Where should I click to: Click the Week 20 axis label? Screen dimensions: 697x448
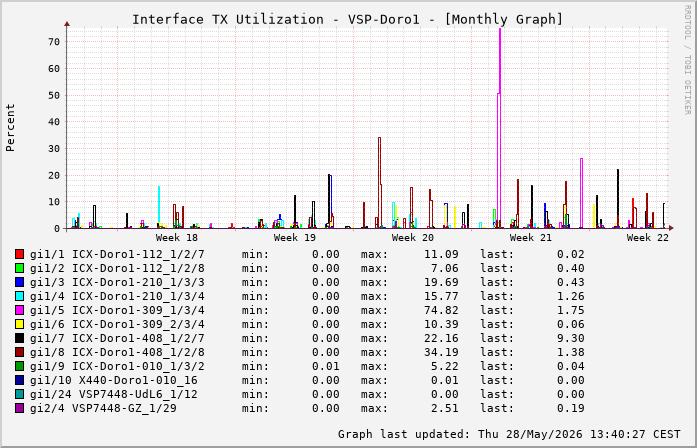tap(413, 238)
